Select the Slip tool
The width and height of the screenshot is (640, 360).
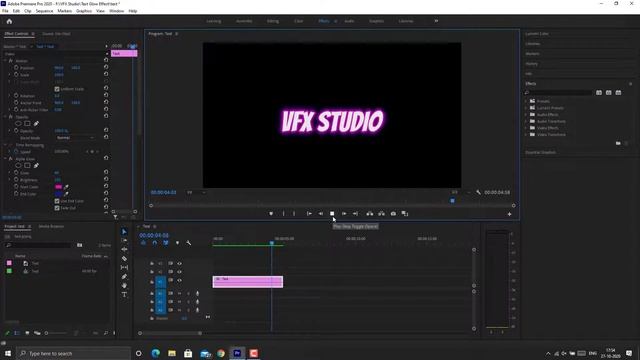tap(124, 267)
